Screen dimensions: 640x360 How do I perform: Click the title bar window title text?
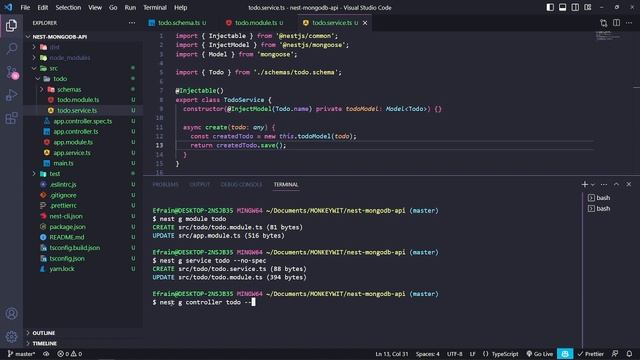[320, 7]
